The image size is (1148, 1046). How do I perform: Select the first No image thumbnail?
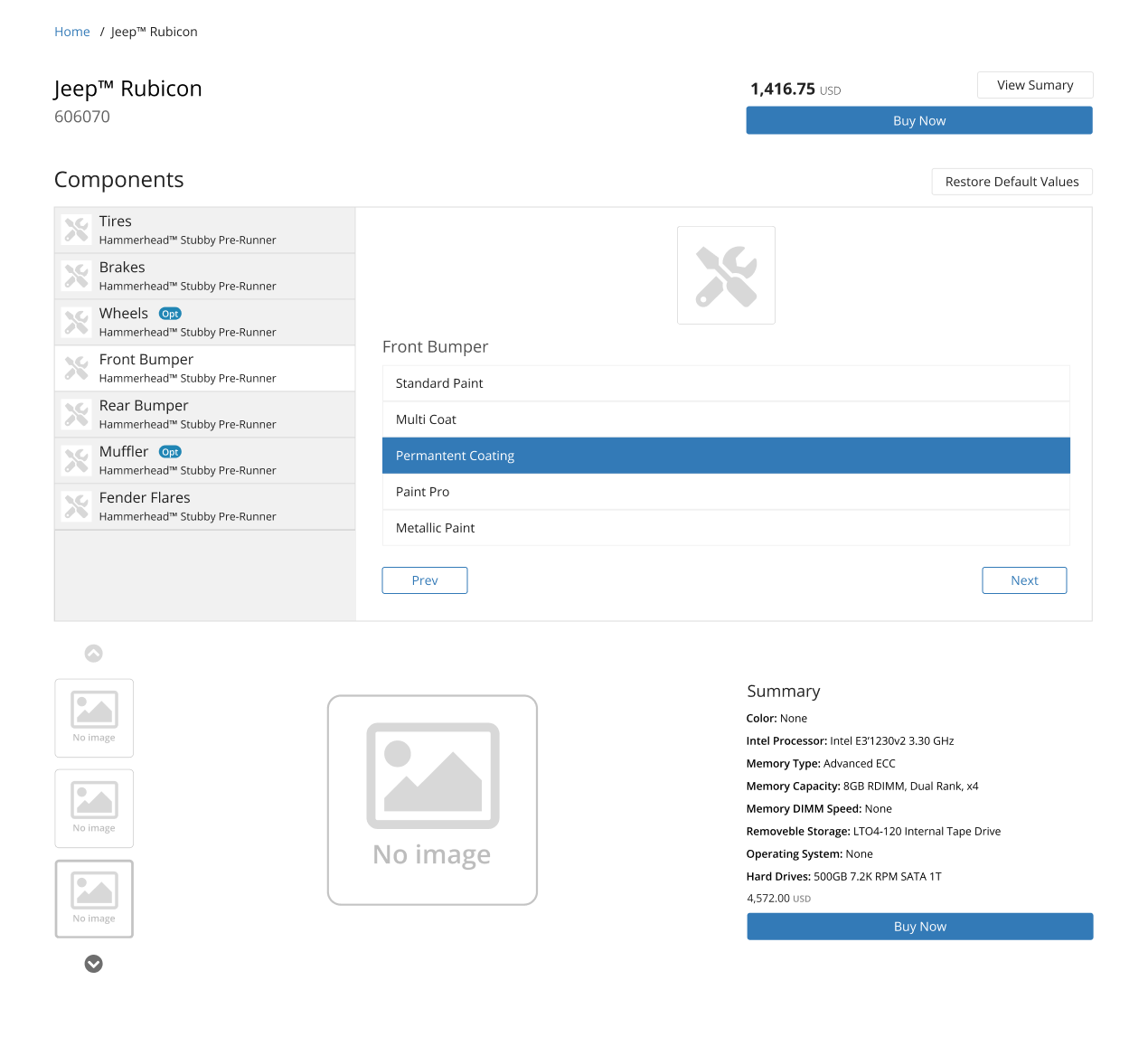[x=94, y=718]
